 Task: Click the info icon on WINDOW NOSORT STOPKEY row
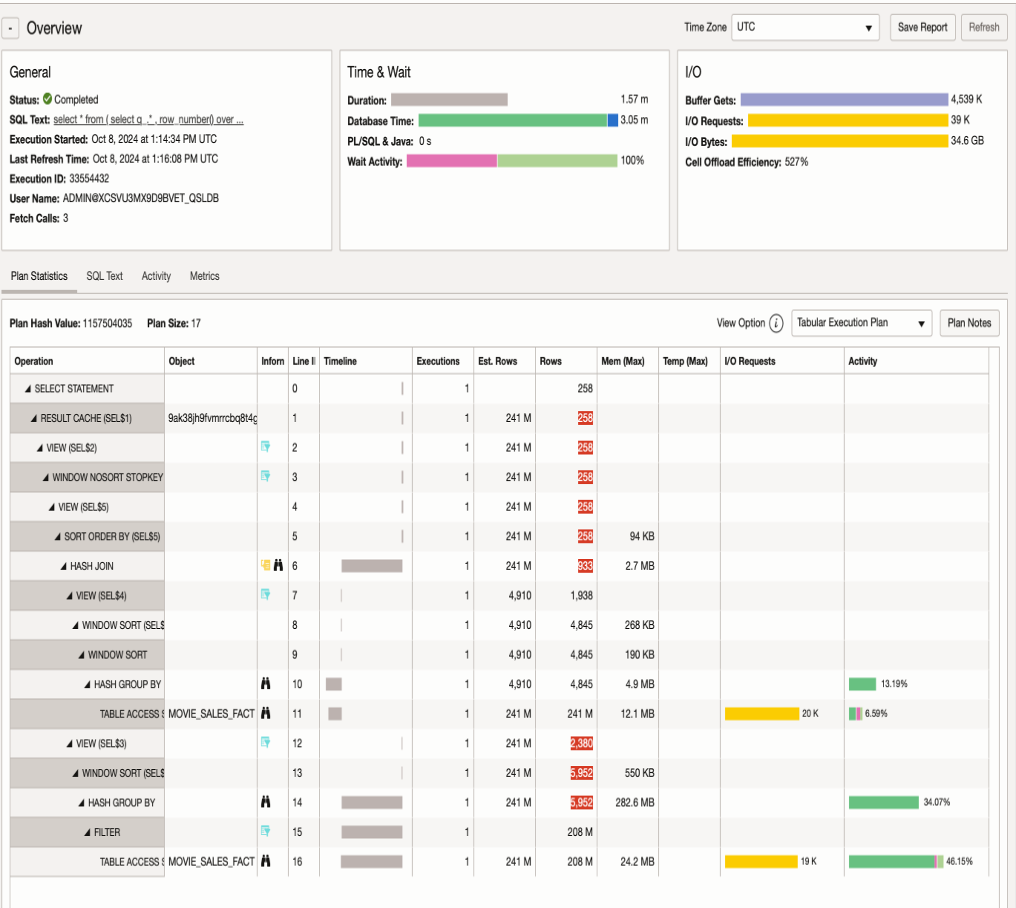[266, 477]
